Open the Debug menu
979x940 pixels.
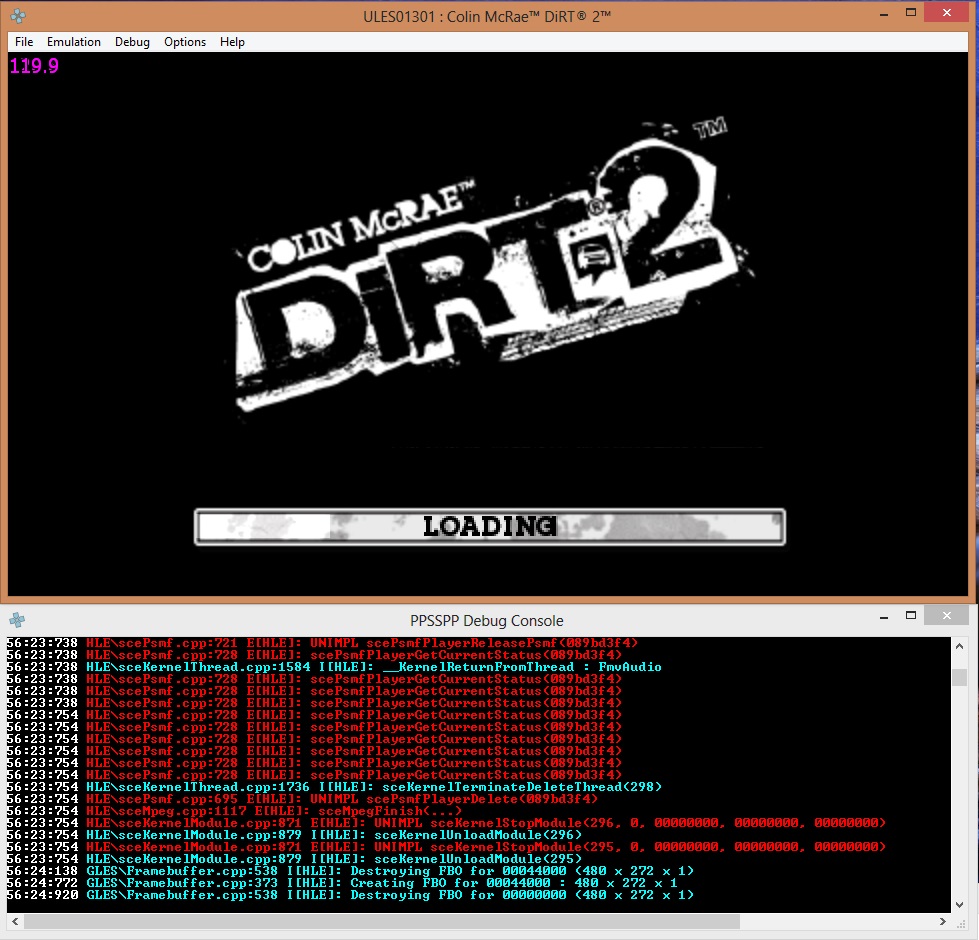pyautogui.click(x=132, y=42)
